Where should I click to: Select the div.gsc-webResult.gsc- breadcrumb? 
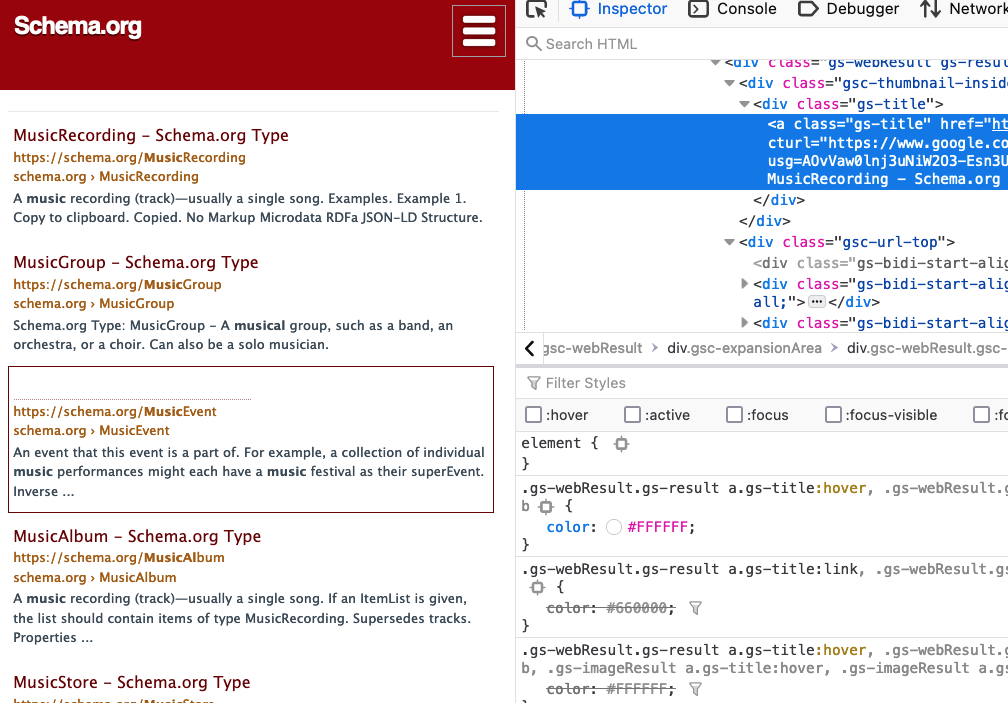[x=926, y=348]
